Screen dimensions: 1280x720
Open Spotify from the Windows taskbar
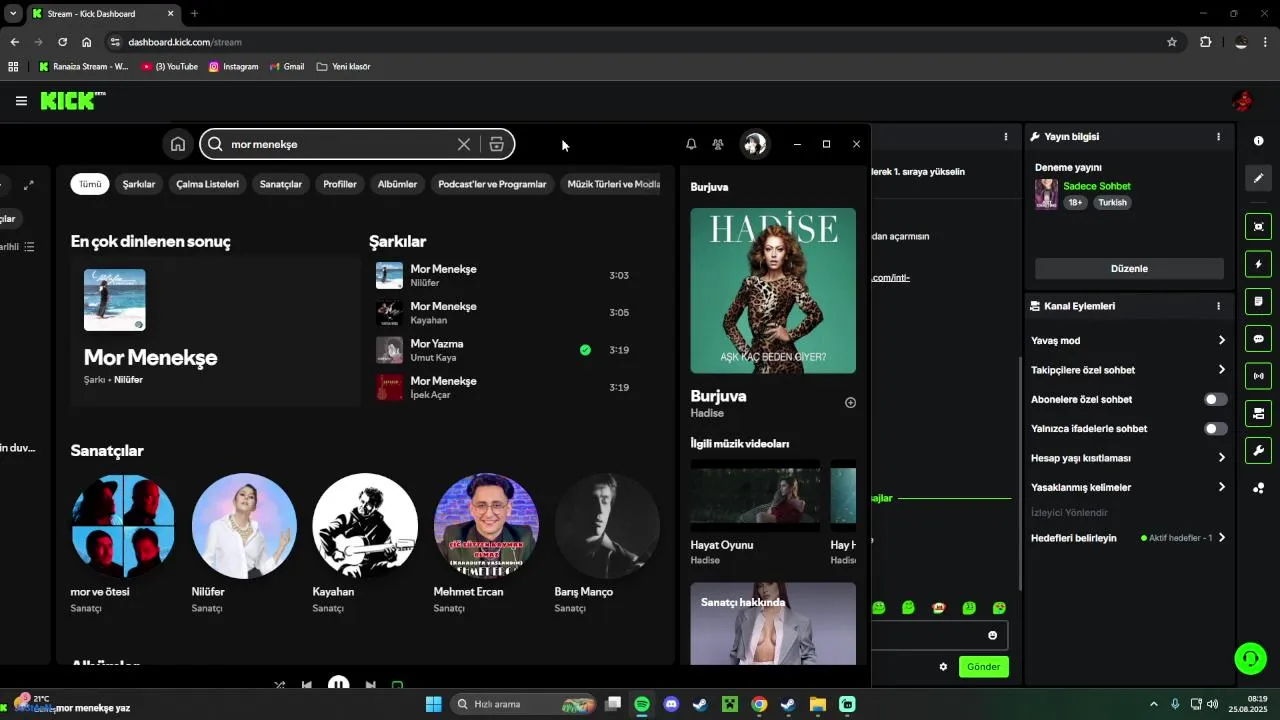coord(642,704)
